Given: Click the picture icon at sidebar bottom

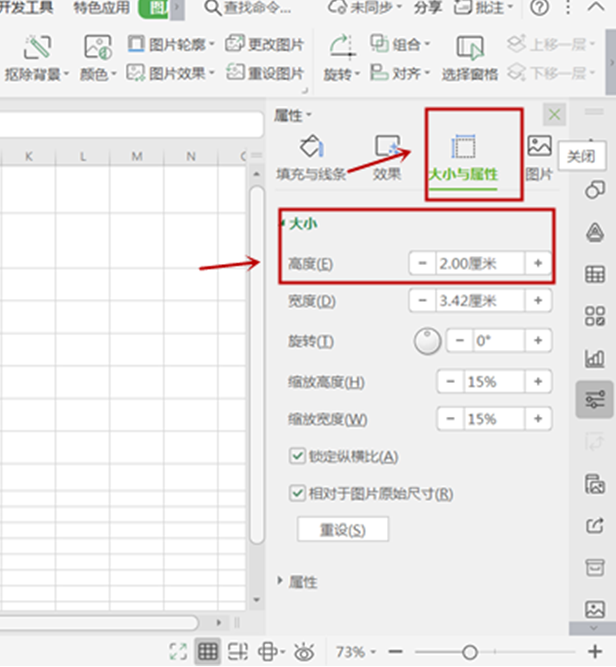Looking at the screenshot, I should click(x=595, y=609).
